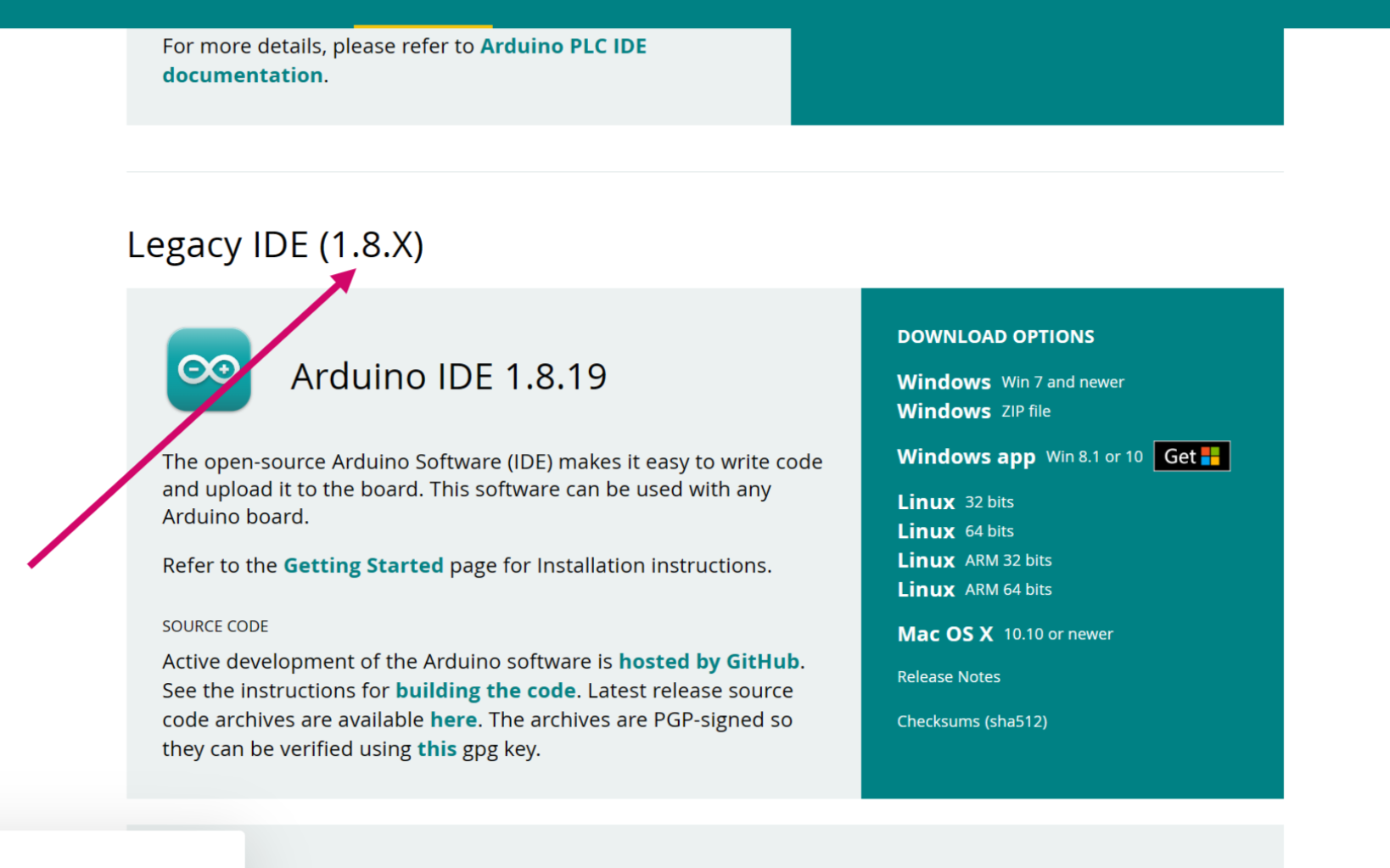The image size is (1390, 868).
Task: Click the Legacy IDE (1.8.X) heading
Action: click(x=275, y=245)
